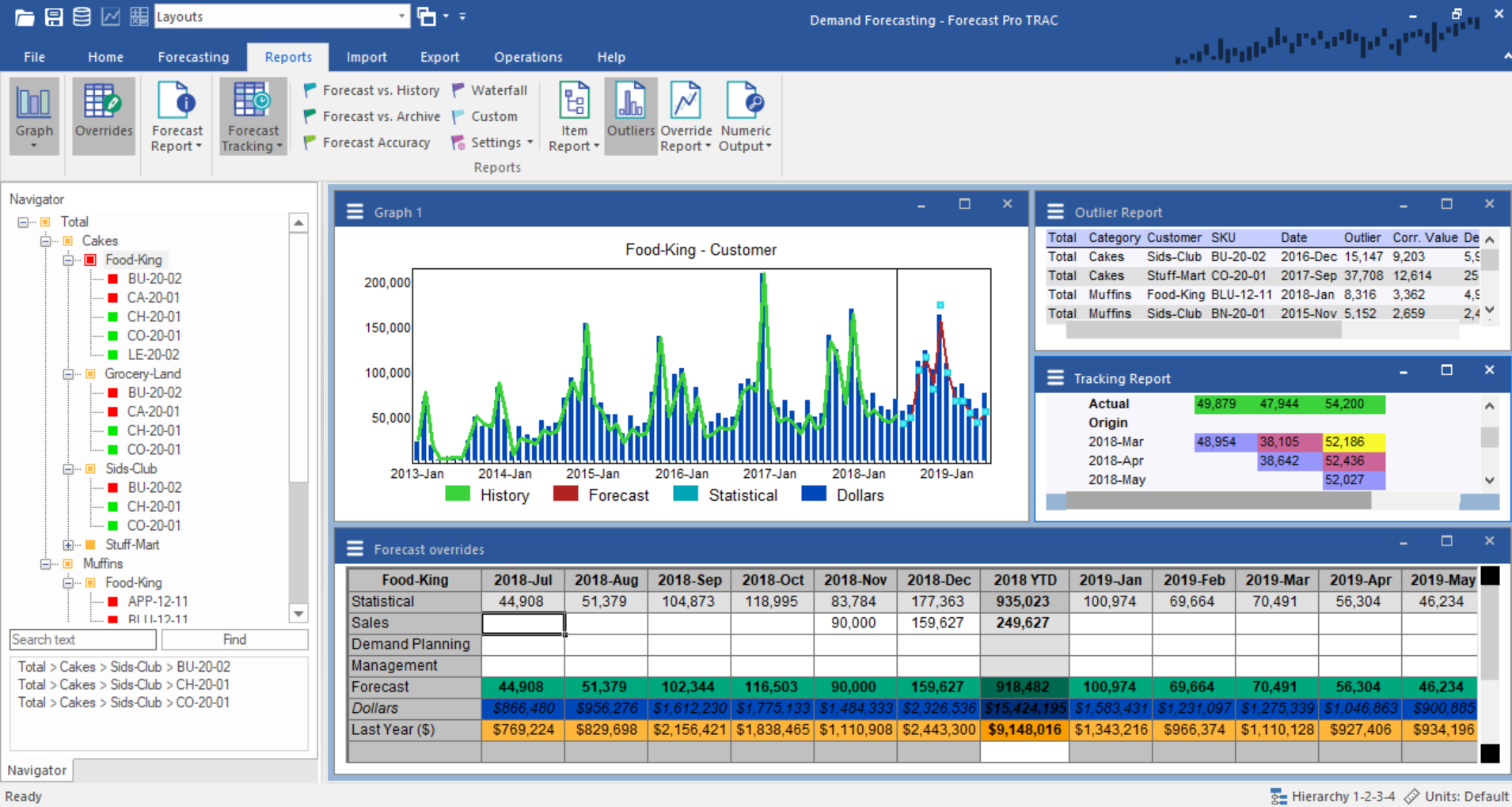Open the Layouts dropdown list

point(402,16)
